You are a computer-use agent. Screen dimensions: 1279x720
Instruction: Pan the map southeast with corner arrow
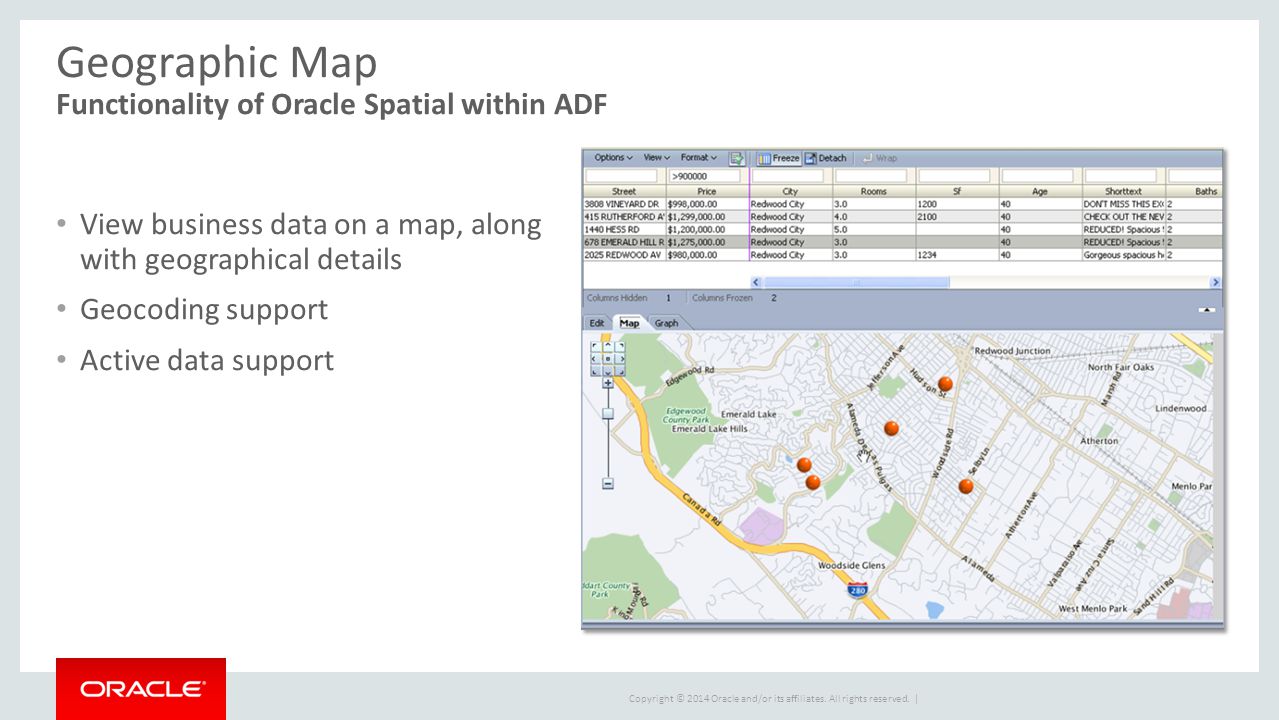(620, 370)
